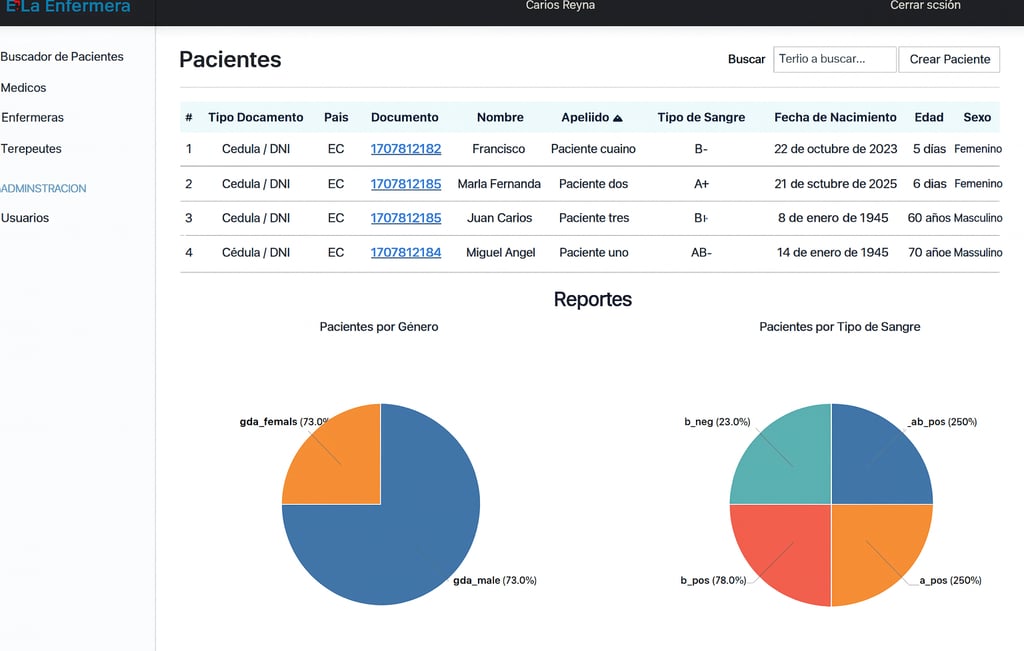Click the Paciente tres cell
This screenshot has height=651, width=1024.
click(594, 218)
